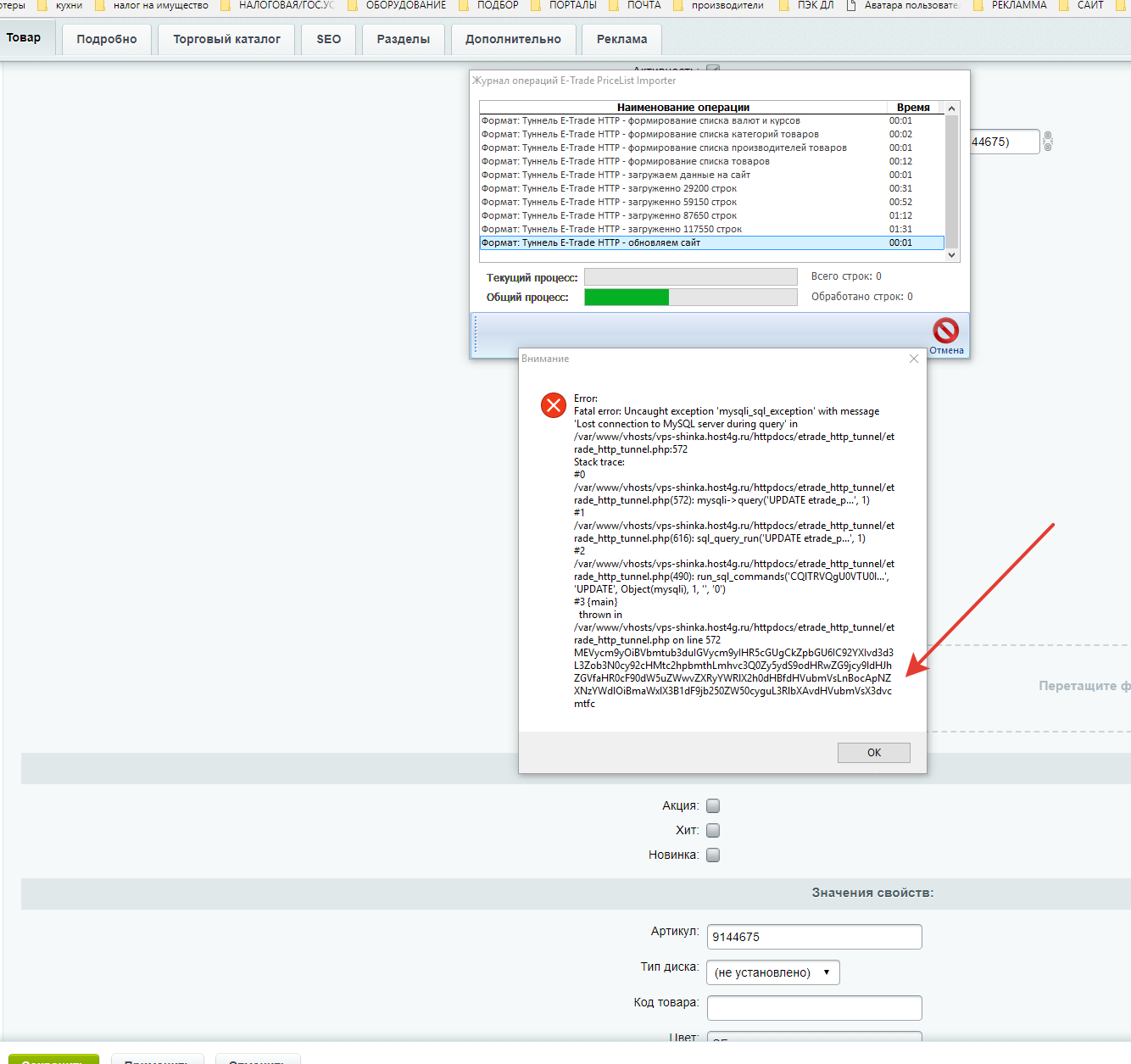The image size is (1131, 1064).
Task: Switch to the Подробно tab
Action: click(x=107, y=39)
